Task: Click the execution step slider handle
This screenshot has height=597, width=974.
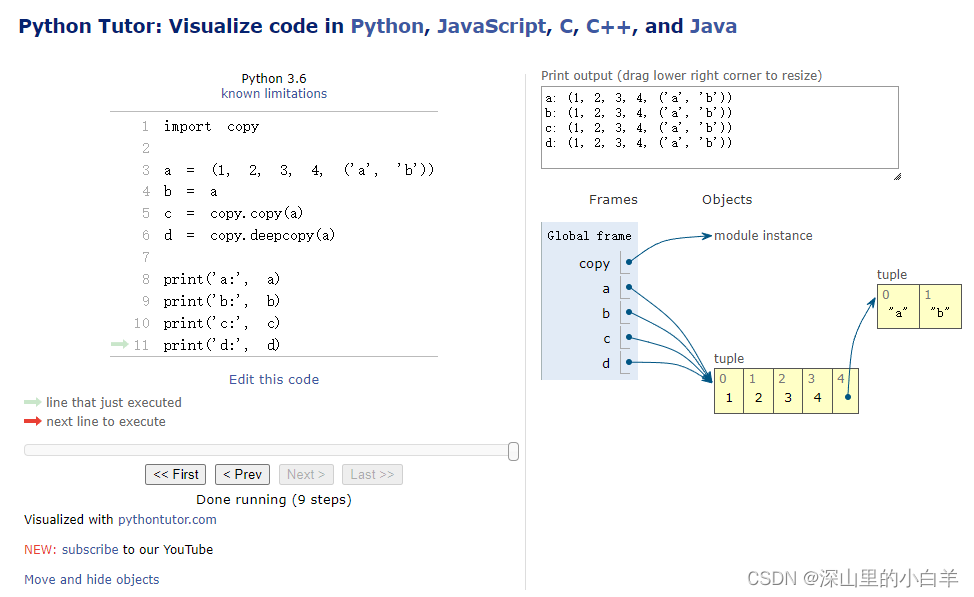Action: pos(513,452)
